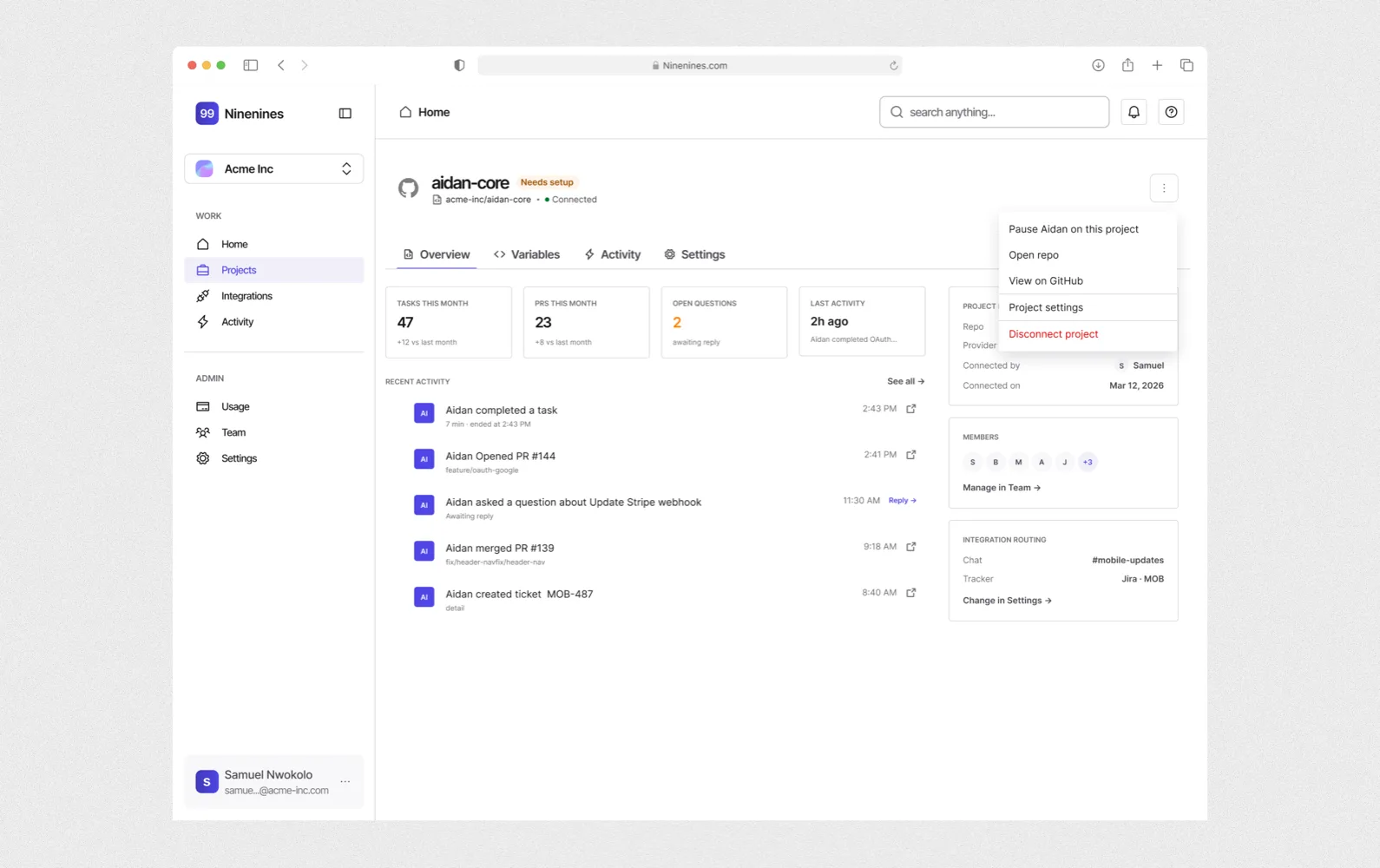The image size is (1380, 868).
Task: Go back with Safari back arrow
Action: (281, 65)
